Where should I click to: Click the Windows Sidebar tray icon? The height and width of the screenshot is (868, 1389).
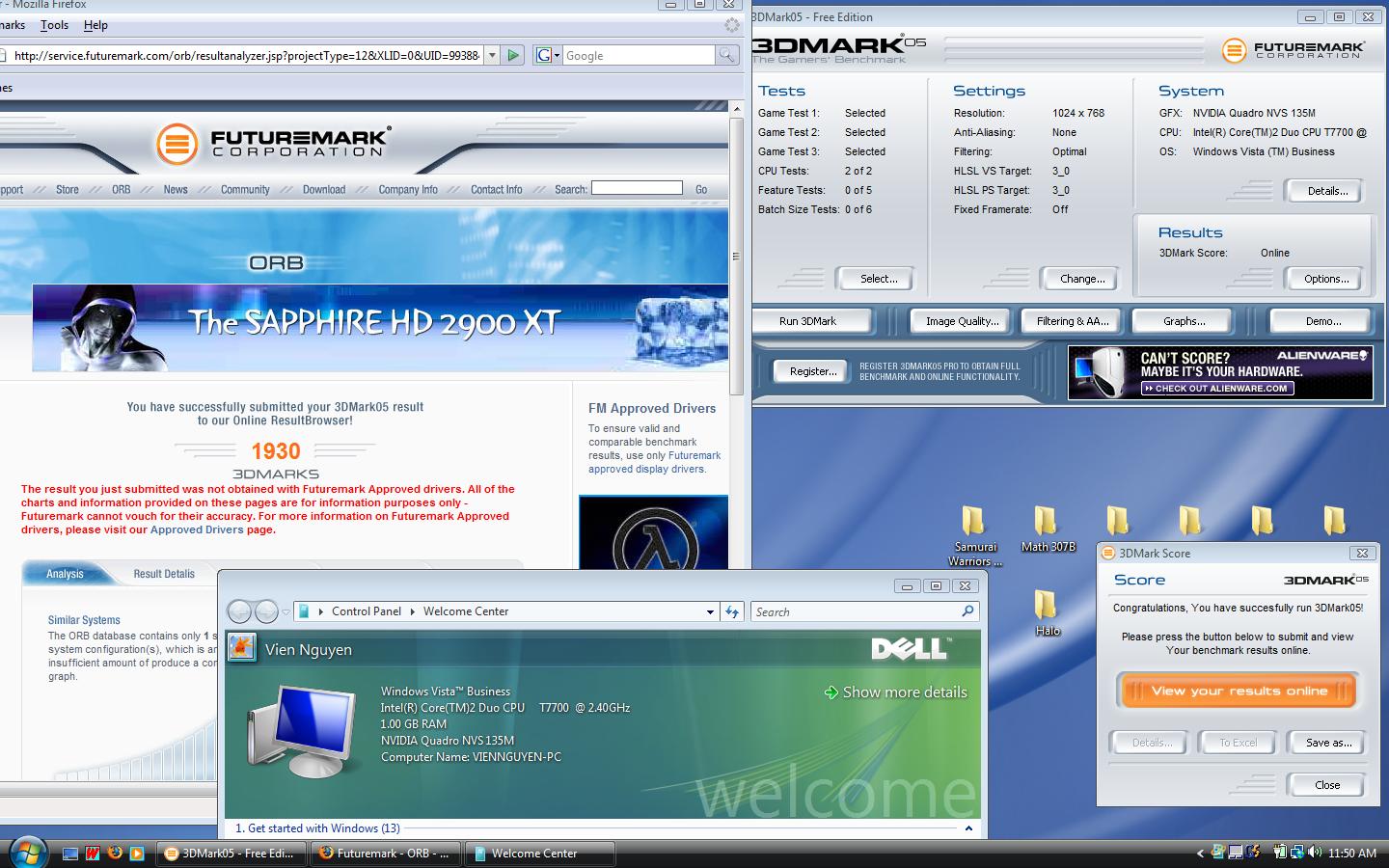pos(1218,852)
